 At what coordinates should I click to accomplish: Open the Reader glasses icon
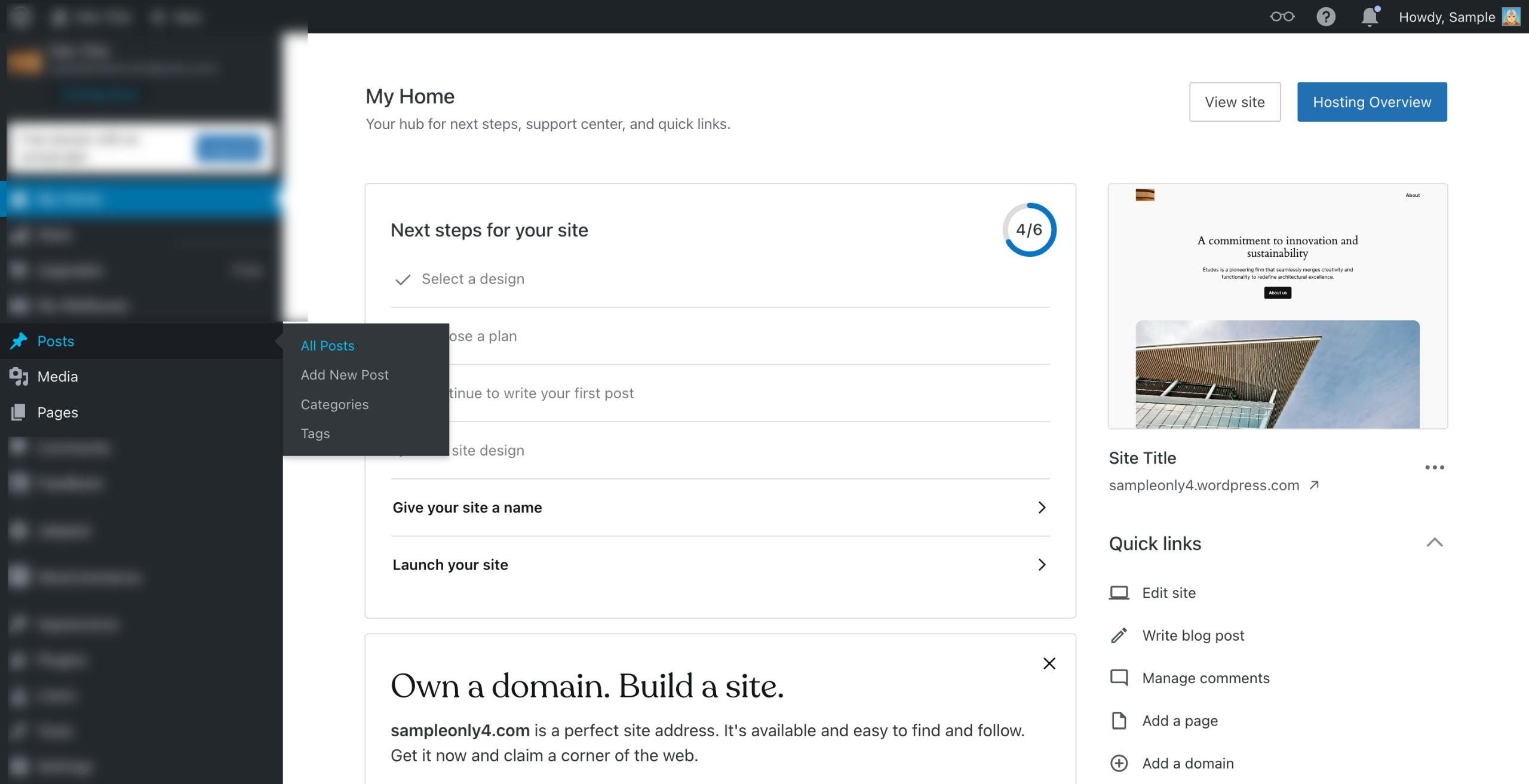[x=1282, y=17]
